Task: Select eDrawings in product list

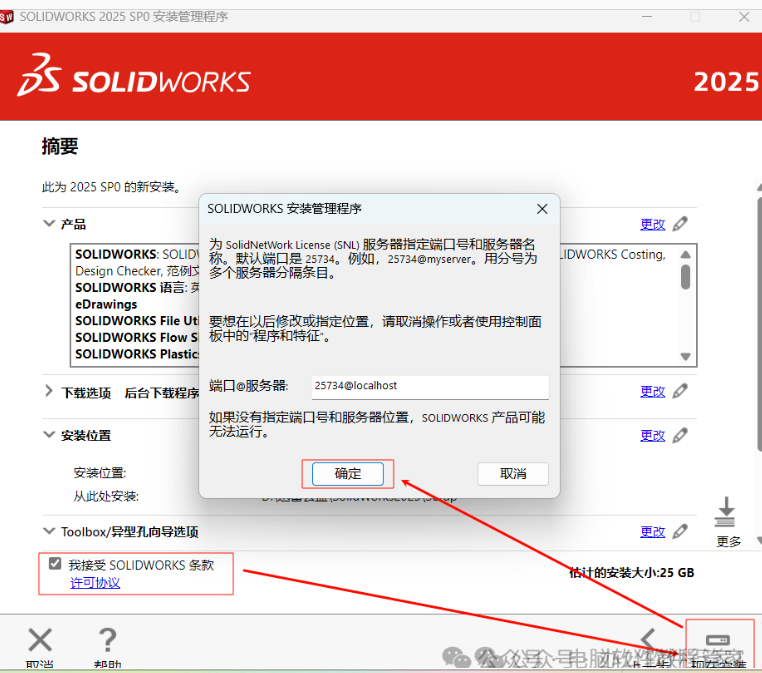Action: point(106,304)
